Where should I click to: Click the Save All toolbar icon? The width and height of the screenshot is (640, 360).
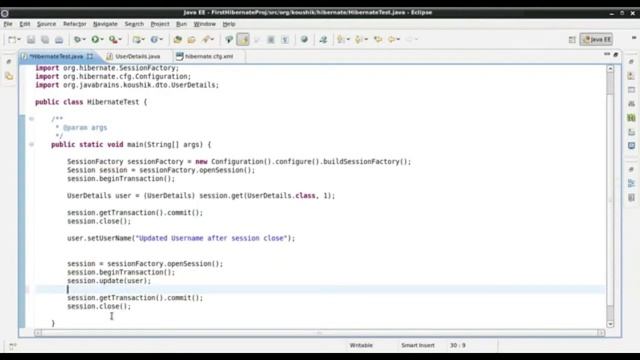pyautogui.click(x=45, y=40)
